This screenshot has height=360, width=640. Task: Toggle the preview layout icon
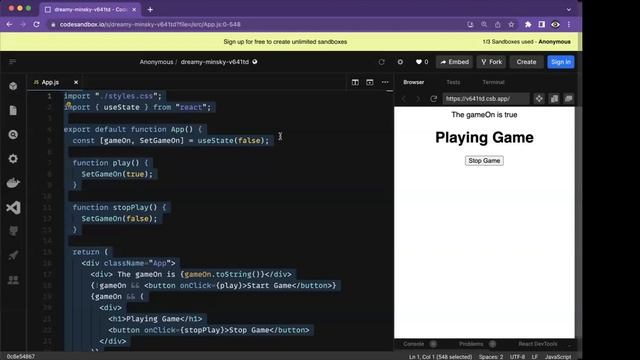click(370, 82)
